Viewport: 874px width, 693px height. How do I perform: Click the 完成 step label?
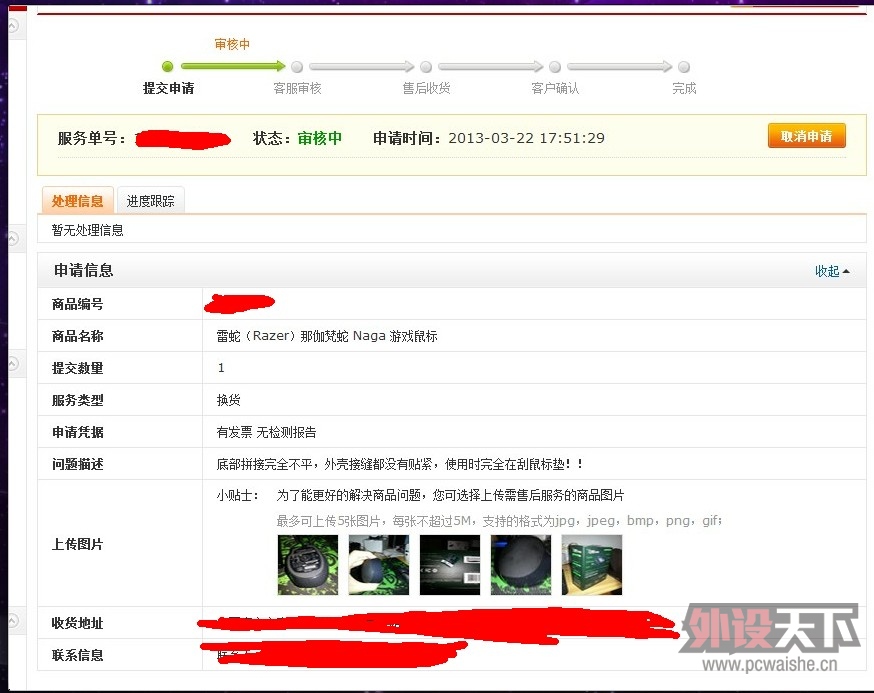684,88
